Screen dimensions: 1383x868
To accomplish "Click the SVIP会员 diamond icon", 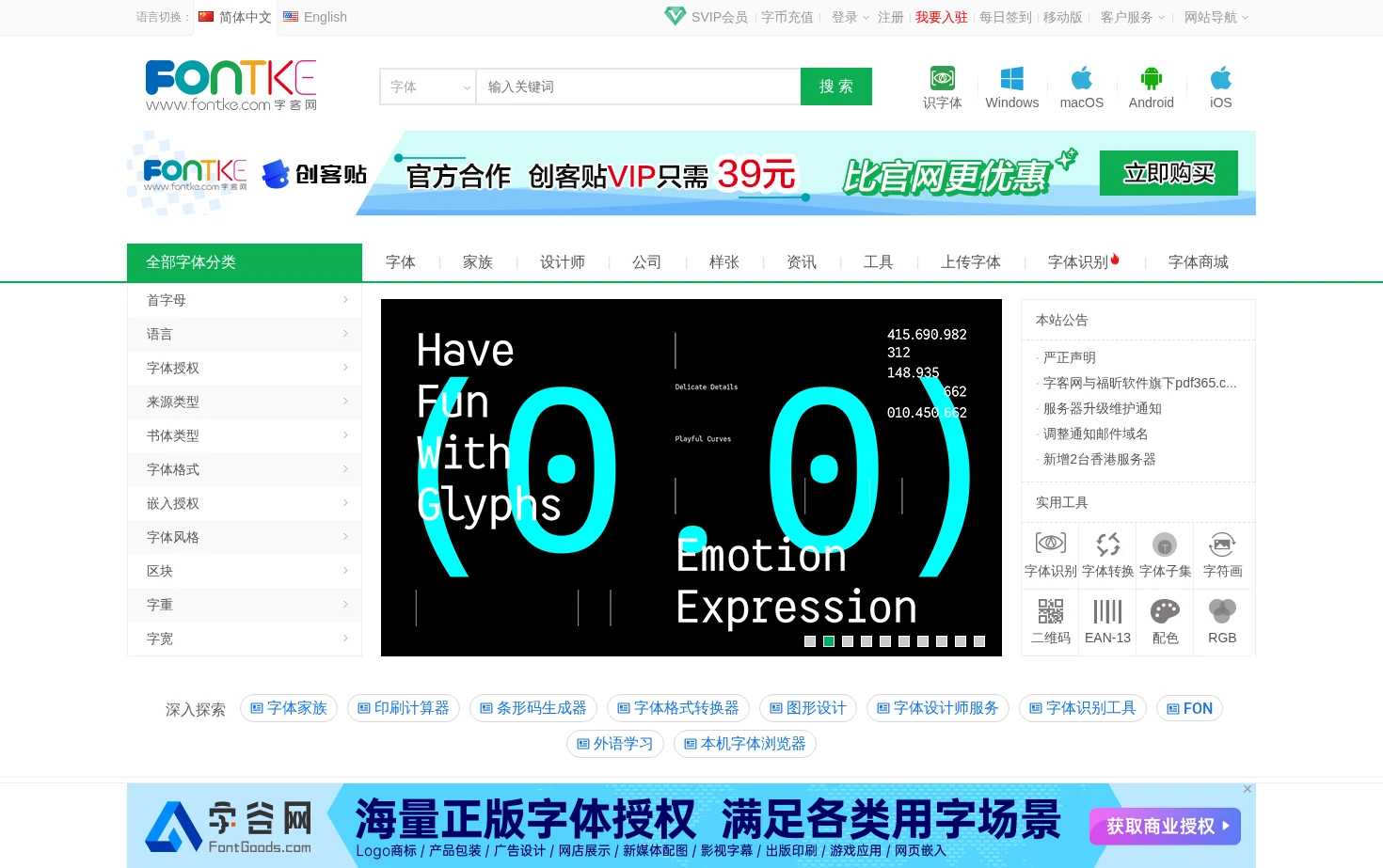I will pyautogui.click(x=676, y=16).
